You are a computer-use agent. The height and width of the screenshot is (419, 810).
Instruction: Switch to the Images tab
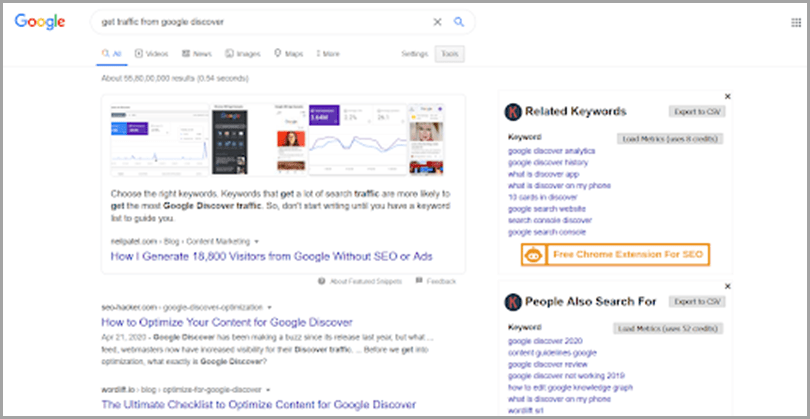pos(243,54)
